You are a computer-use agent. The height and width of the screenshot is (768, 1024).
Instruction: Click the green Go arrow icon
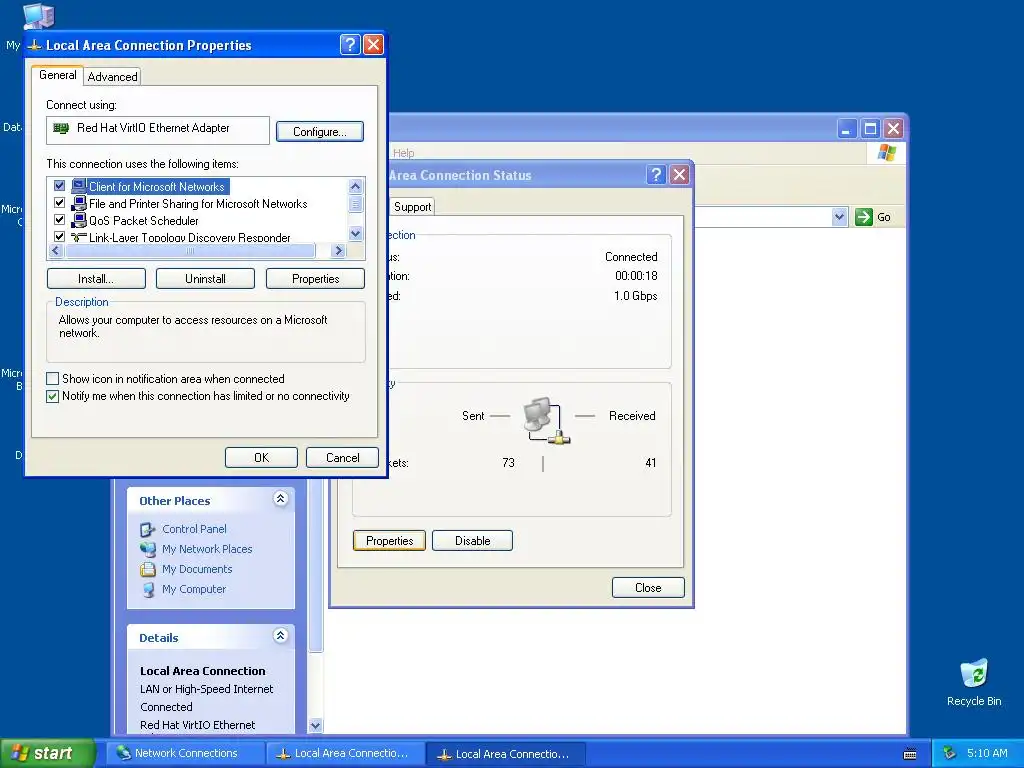pyautogui.click(x=864, y=217)
